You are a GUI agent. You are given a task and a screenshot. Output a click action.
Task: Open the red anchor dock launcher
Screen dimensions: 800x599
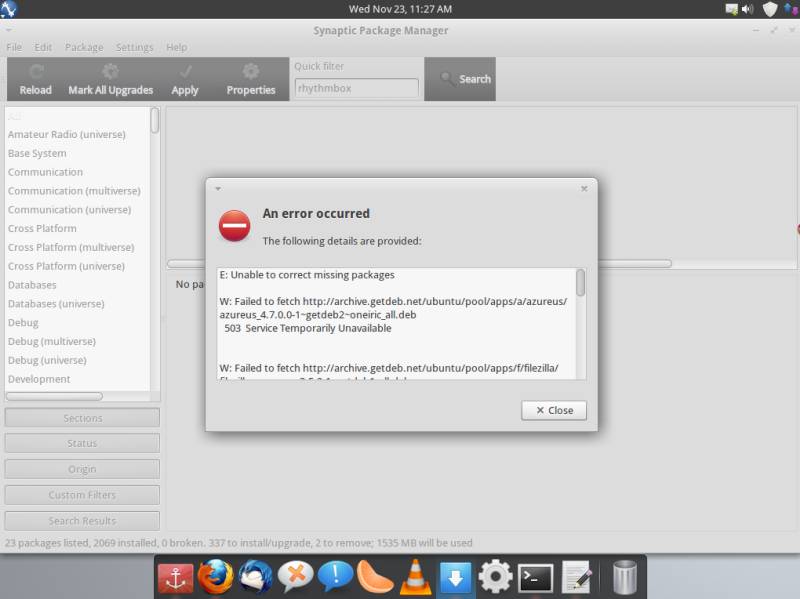click(175, 579)
